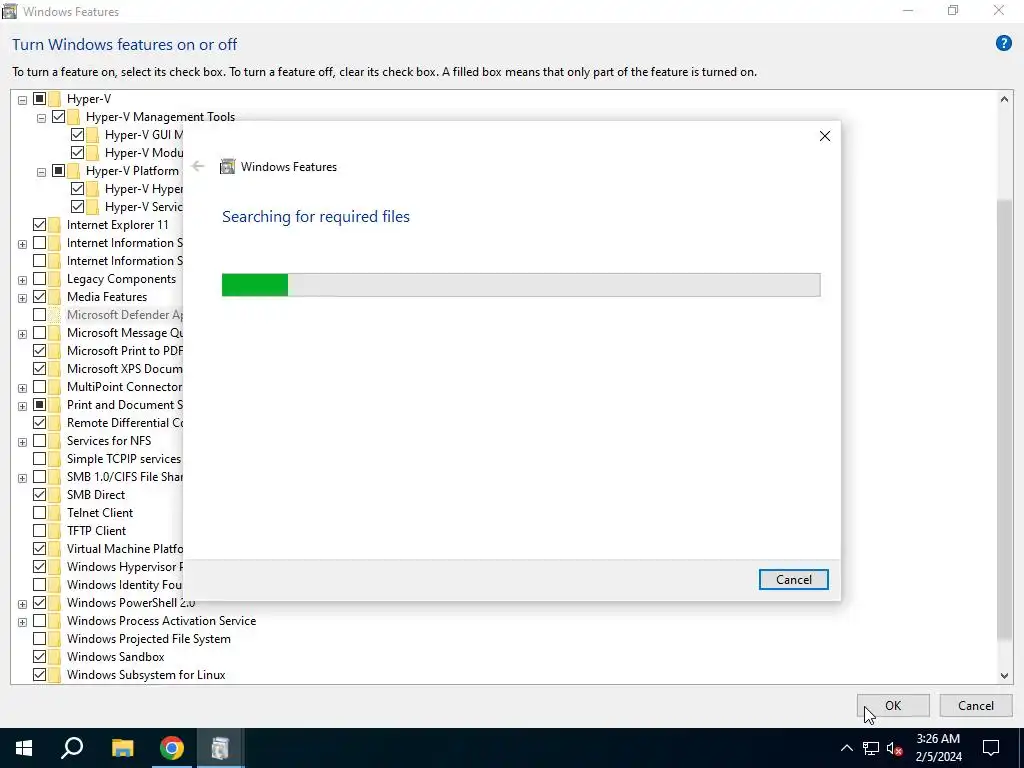1024x768 pixels.
Task: Show hidden system tray icons
Action: [846, 748]
